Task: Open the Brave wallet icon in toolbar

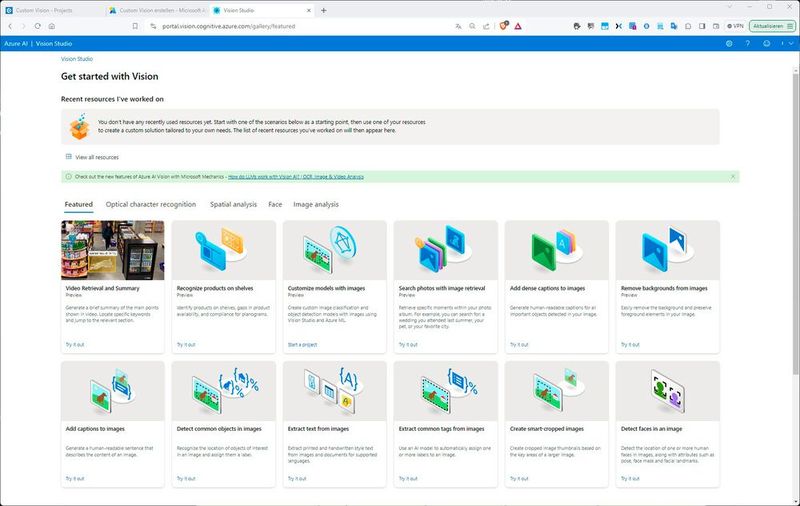Action: [x=716, y=26]
